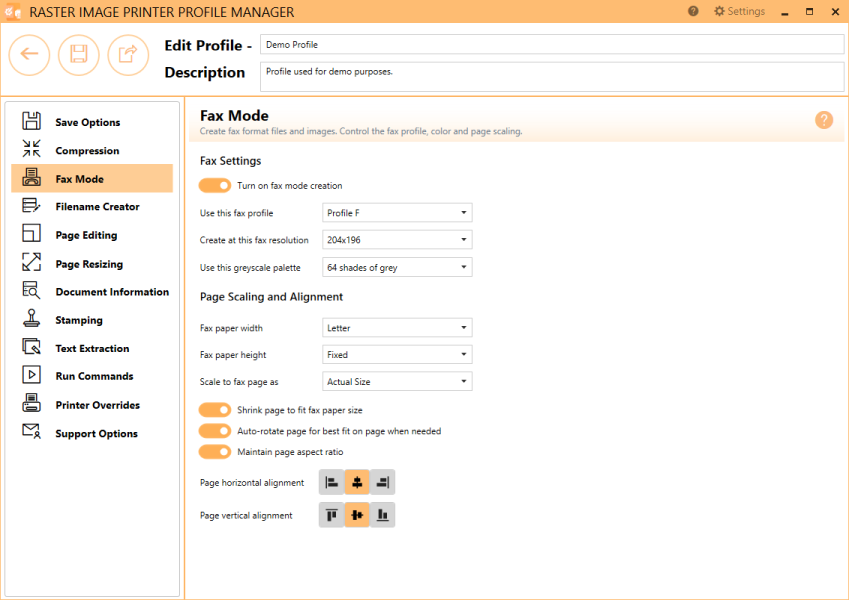Align page horizontally to the left
Screen dimensions: 849x600
pyautogui.click(x=332, y=482)
